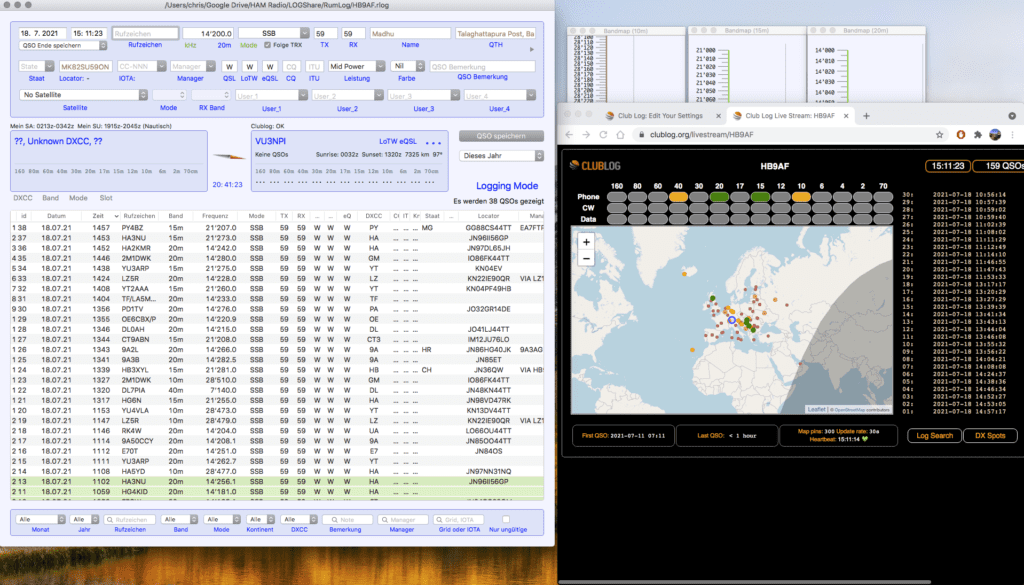The height and width of the screenshot is (585, 1024).
Task: Switch to Club Log Edit Your Settings tab
Action: point(660,115)
